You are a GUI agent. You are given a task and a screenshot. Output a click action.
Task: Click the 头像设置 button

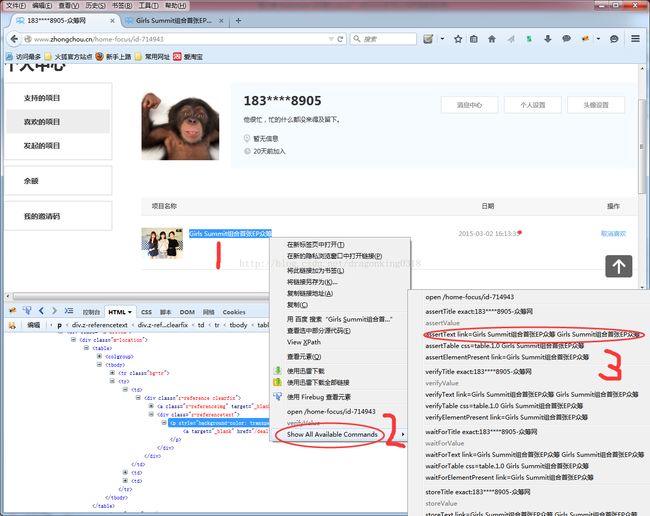[x=596, y=105]
